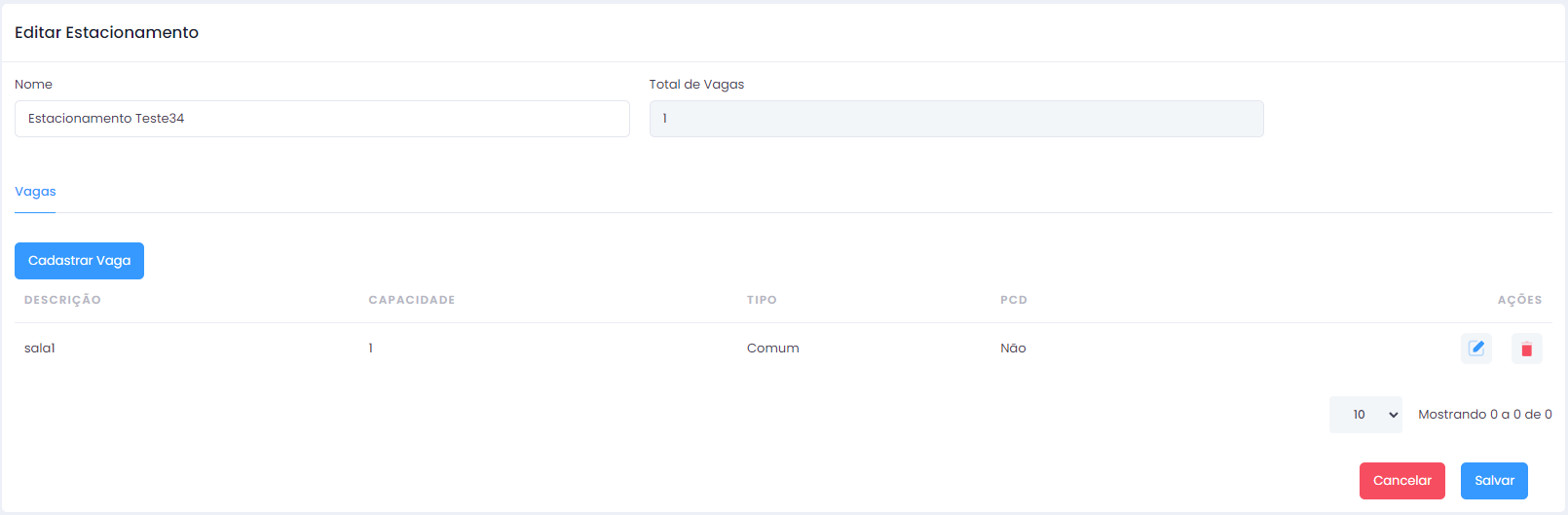Save changes with the Salvar button
Viewport: 1568px width, 515px height.
[x=1494, y=481]
